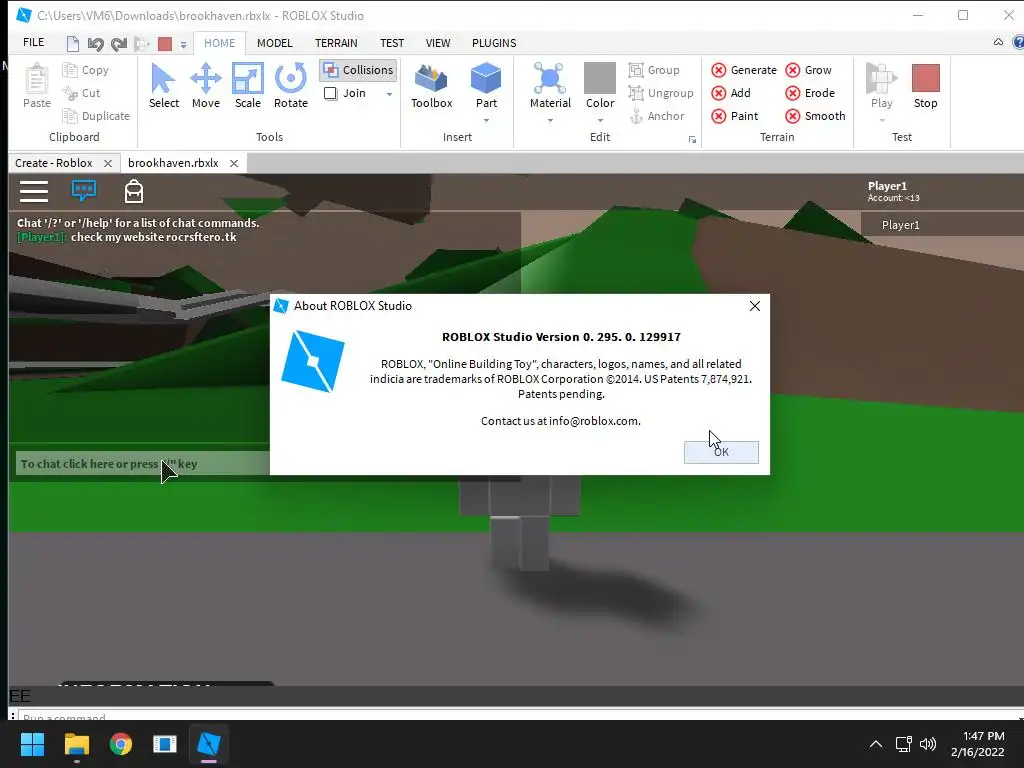
Task: Expand the Color dropdown arrow
Action: pyautogui.click(x=600, y=120)
